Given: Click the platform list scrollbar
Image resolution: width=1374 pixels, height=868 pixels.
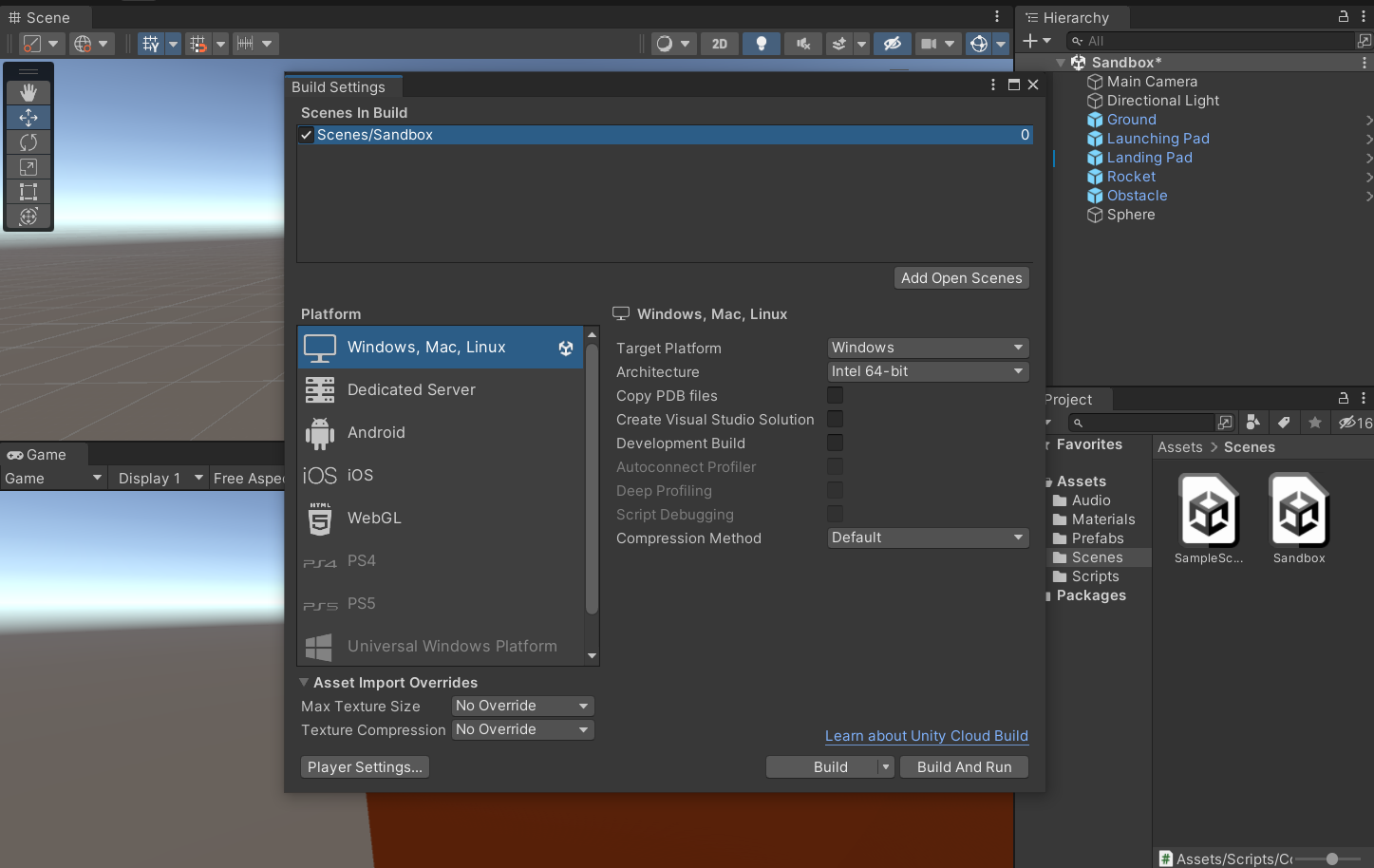Looking at the screenshot, I should tap(592, 480).
